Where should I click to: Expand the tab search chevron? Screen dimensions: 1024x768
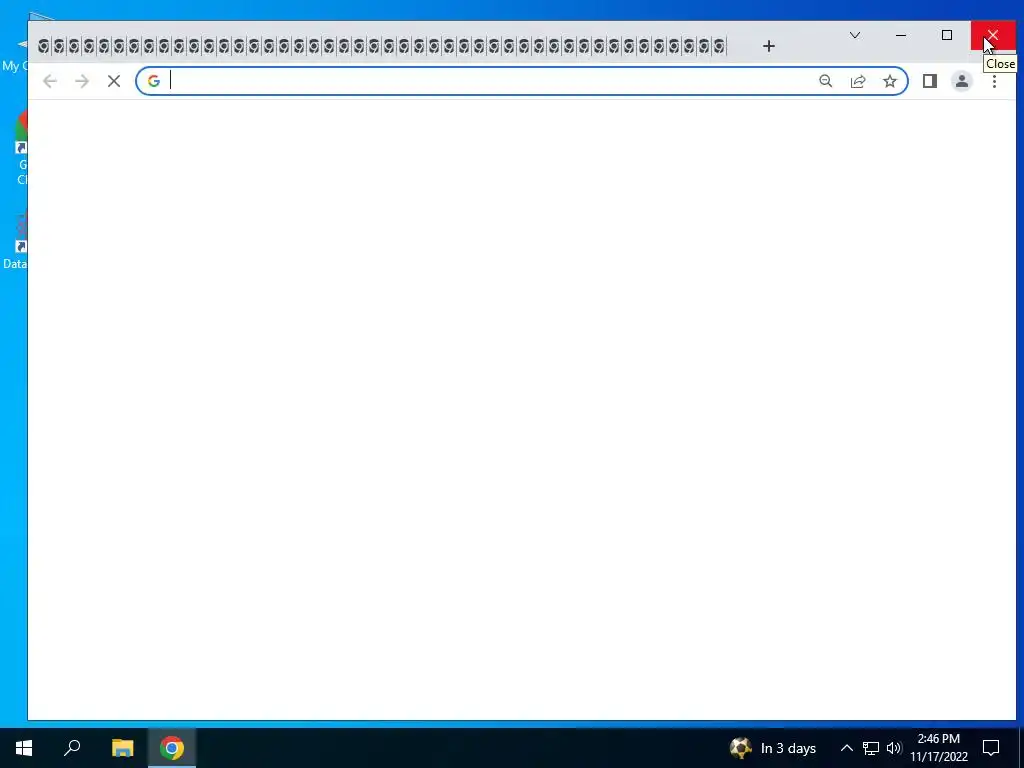(854, 35)
